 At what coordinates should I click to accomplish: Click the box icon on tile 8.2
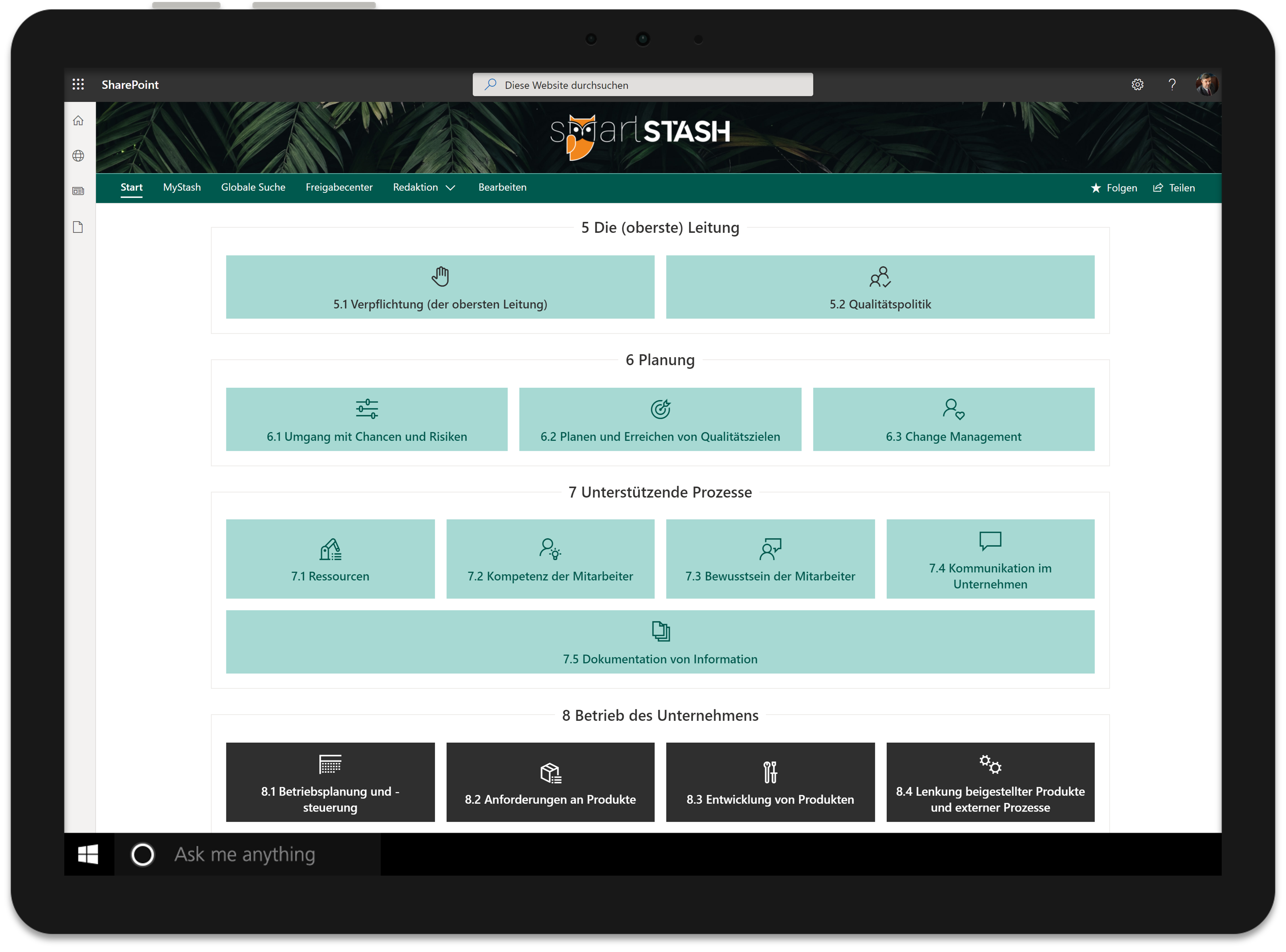click(x=550, y=773)
